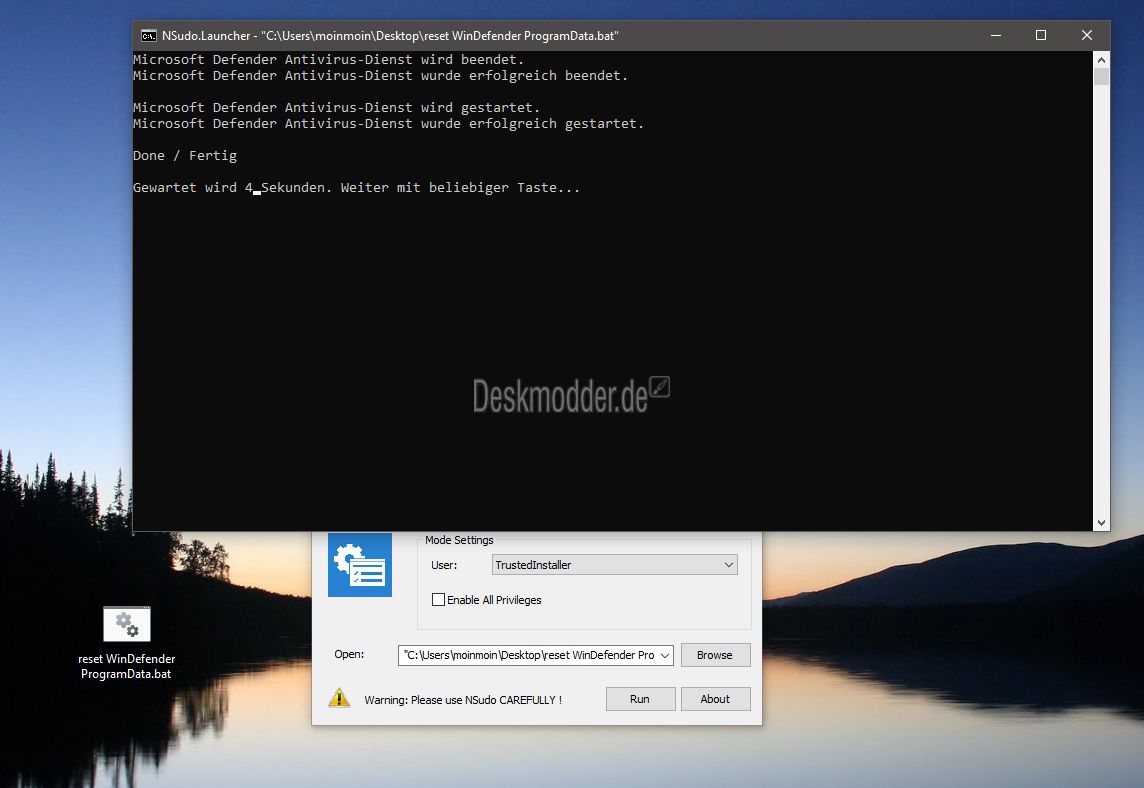Click the NSudo gear logo icon
1144x788 pixels.
tap(360, 565)
